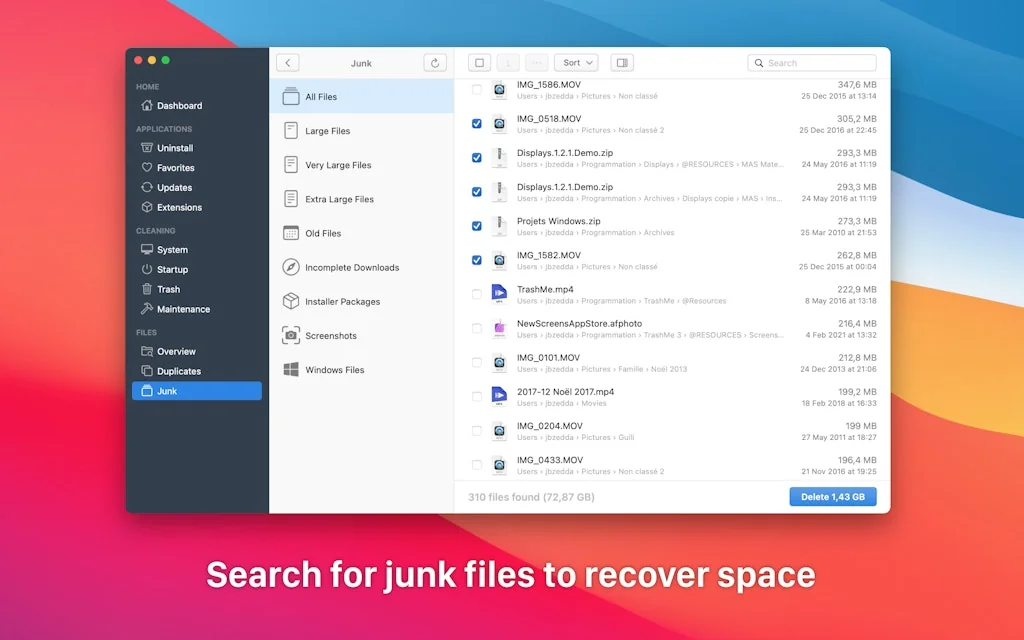Screen dimensions: 1024x640
Task: Choose the Incomplete Downloads category
Action: click(351, 268)
